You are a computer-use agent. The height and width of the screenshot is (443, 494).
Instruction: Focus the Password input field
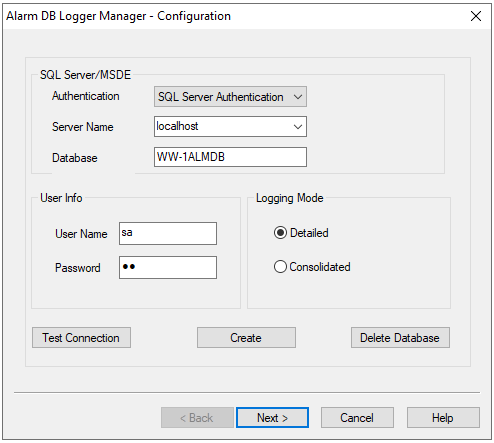pos(168,267)
